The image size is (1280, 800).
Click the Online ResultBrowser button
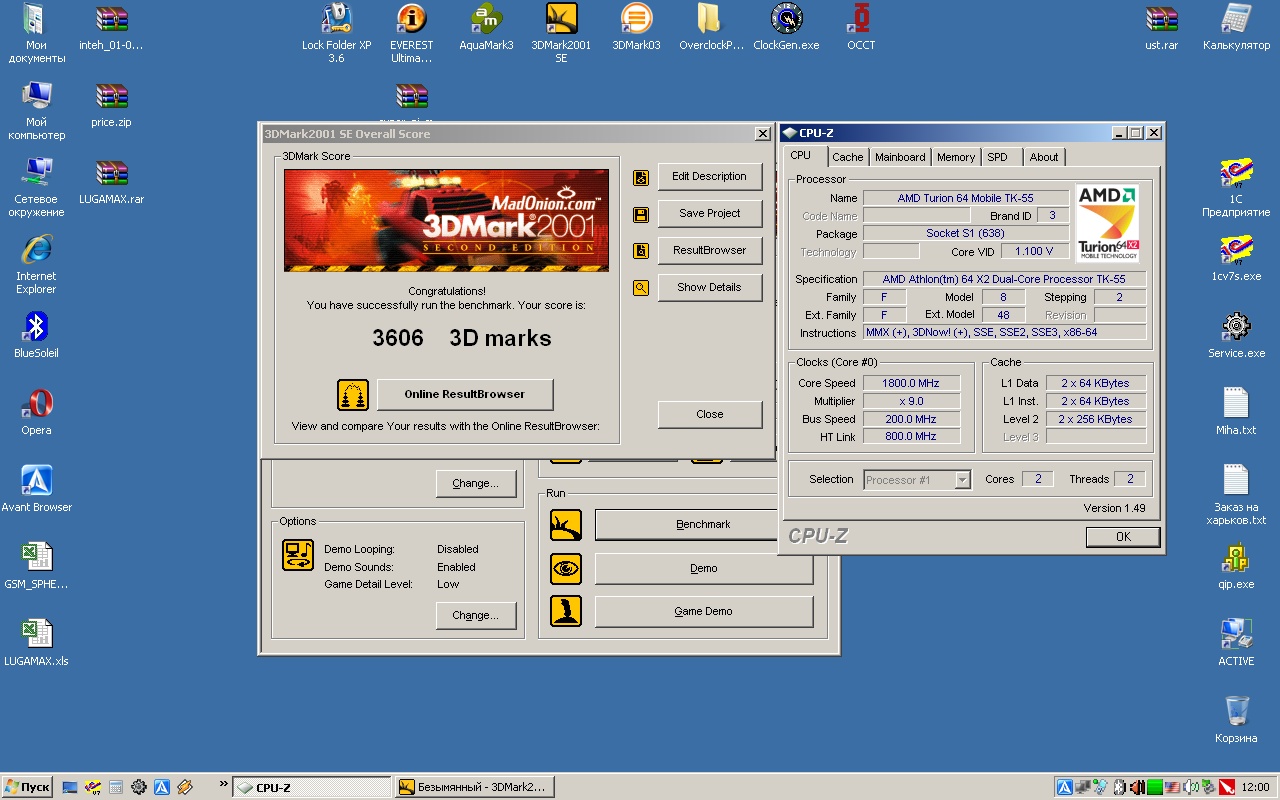coord(464,394)
